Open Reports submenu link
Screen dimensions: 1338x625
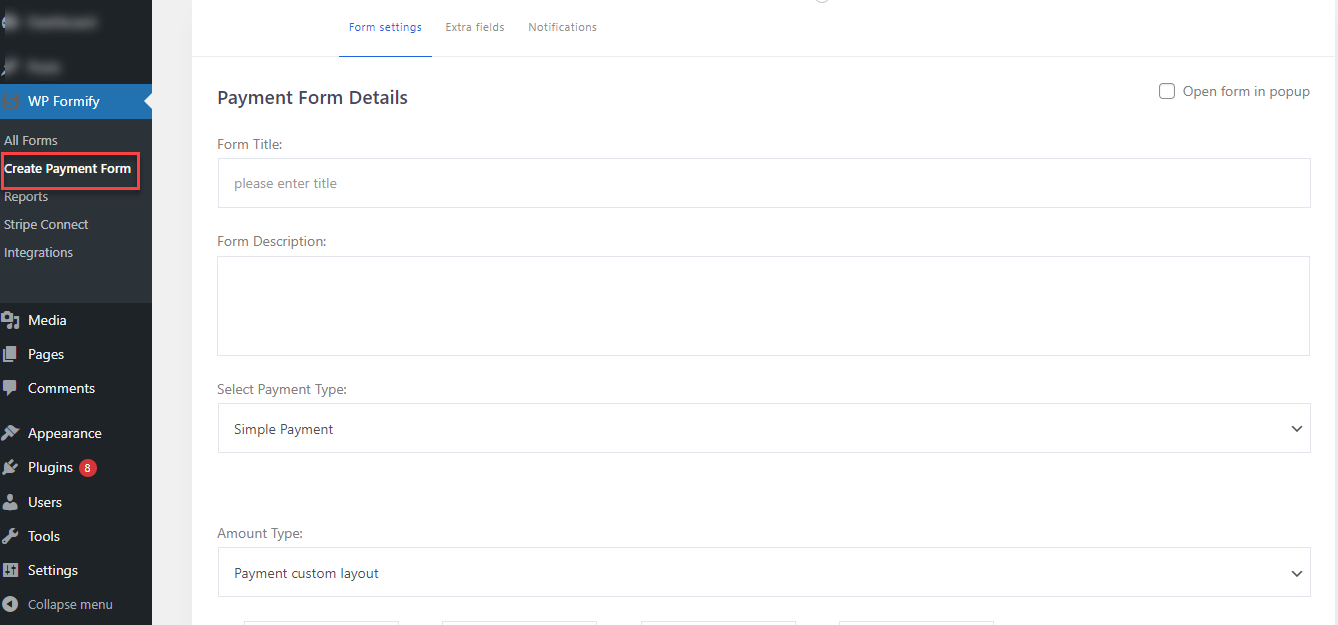[26, 196]
